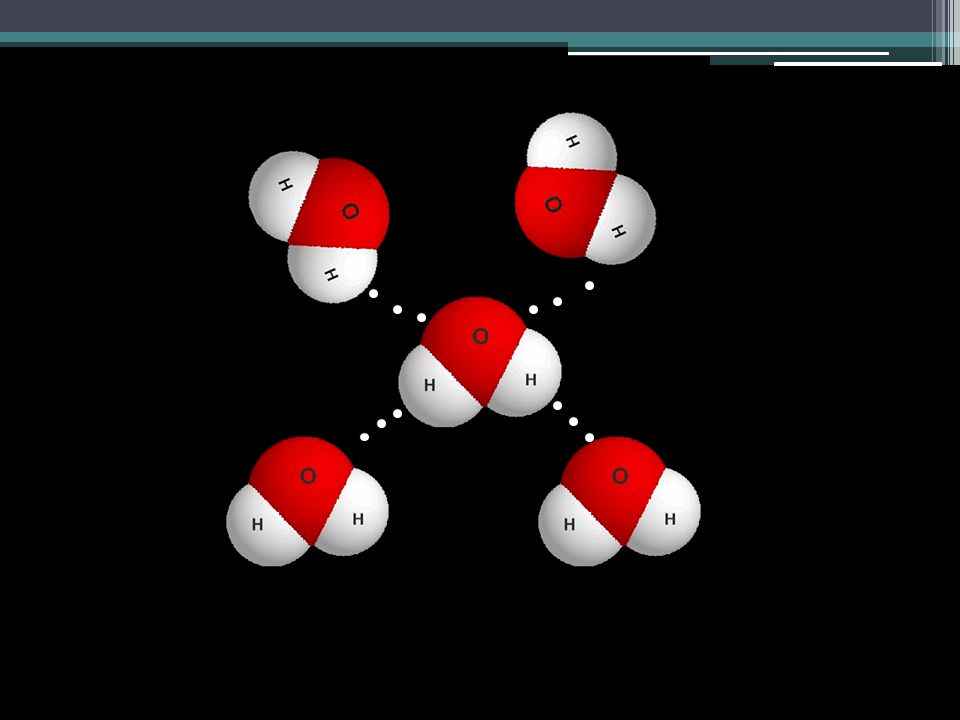This screenshot has width=960, height=720.
Task: Click the dotted hydrogen bond toward the upper-left molecule
Action: coord(397,306)
